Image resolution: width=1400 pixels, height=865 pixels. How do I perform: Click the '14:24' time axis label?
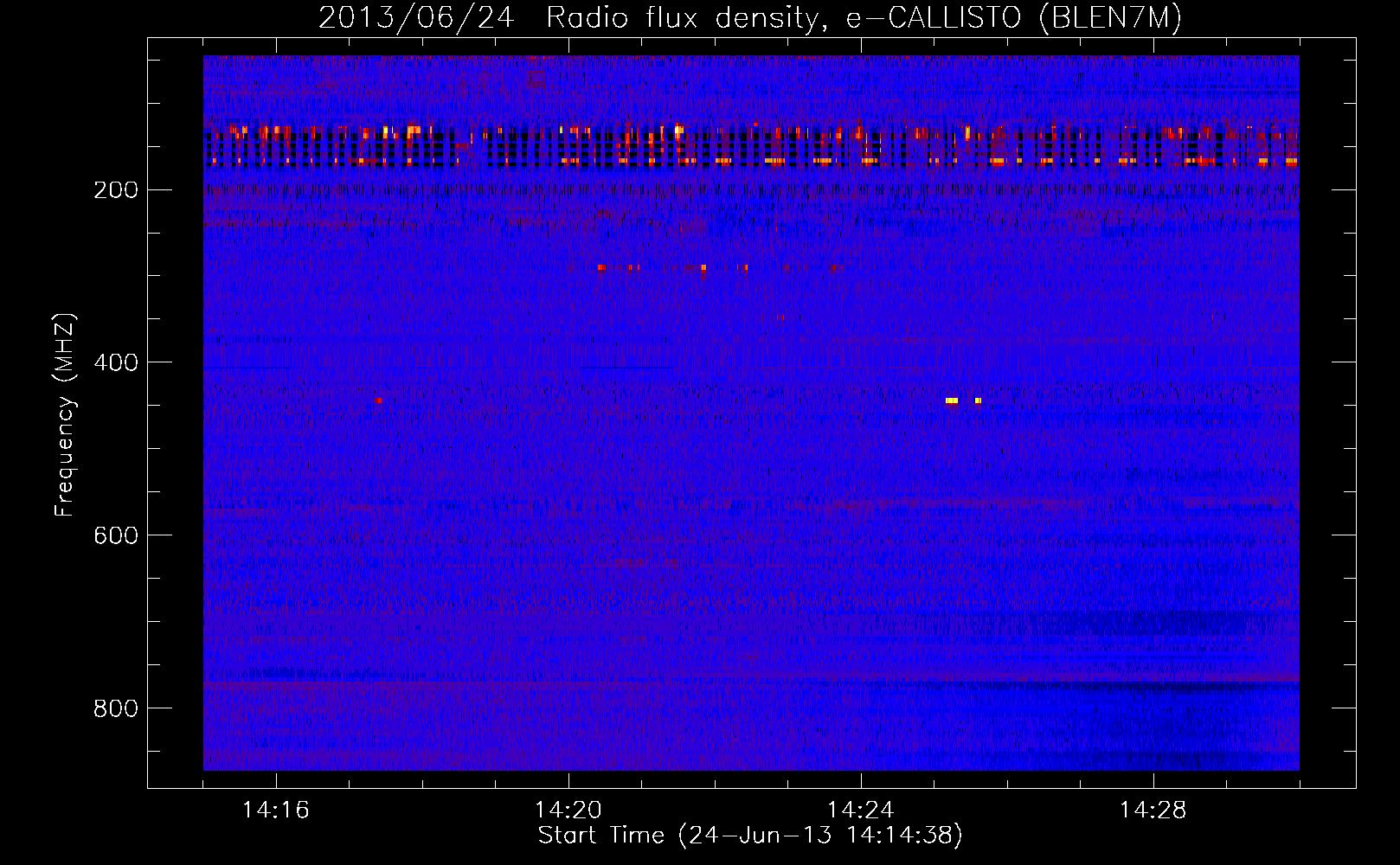coord(860,811)
